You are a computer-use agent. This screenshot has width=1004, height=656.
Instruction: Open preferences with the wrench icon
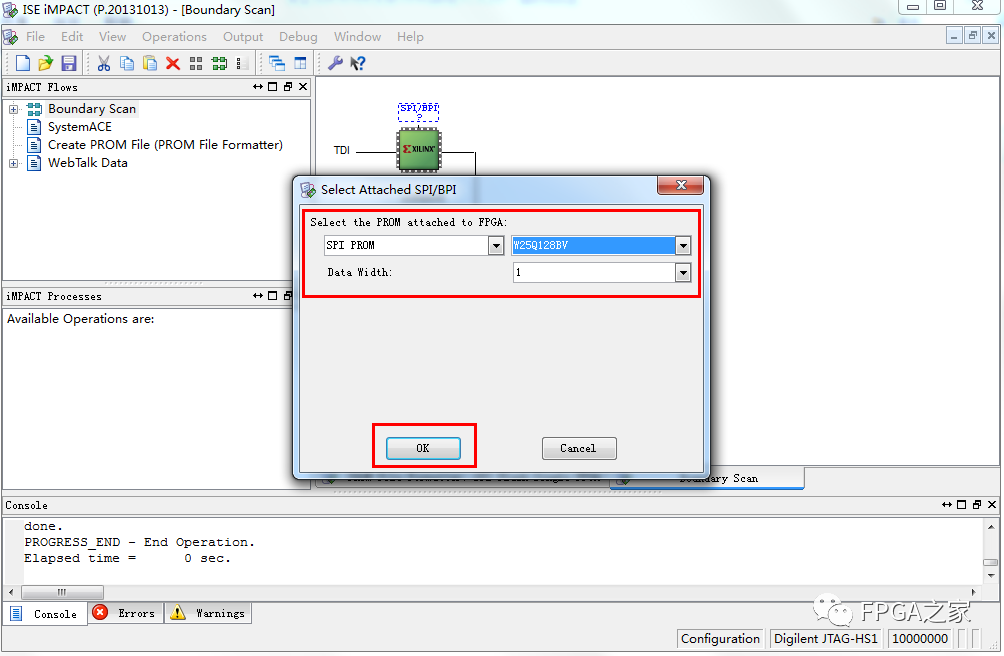(335, 63)
